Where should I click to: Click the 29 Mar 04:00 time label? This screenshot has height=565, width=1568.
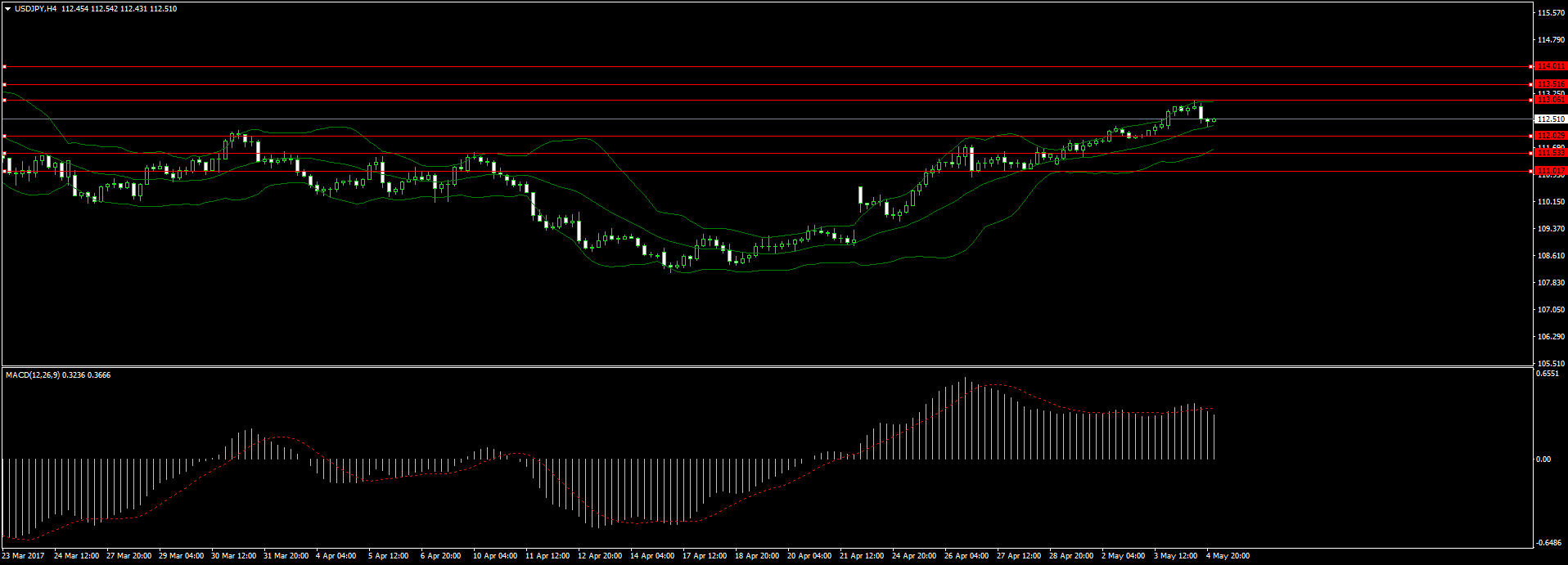[181, 556]
